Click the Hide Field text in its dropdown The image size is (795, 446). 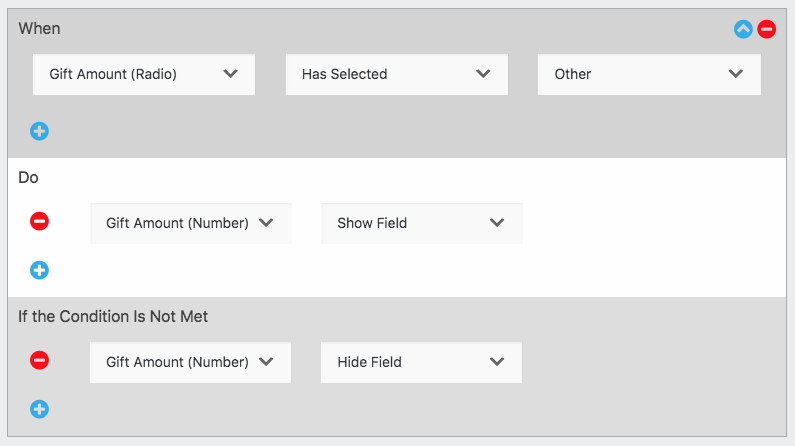point(369,362)
